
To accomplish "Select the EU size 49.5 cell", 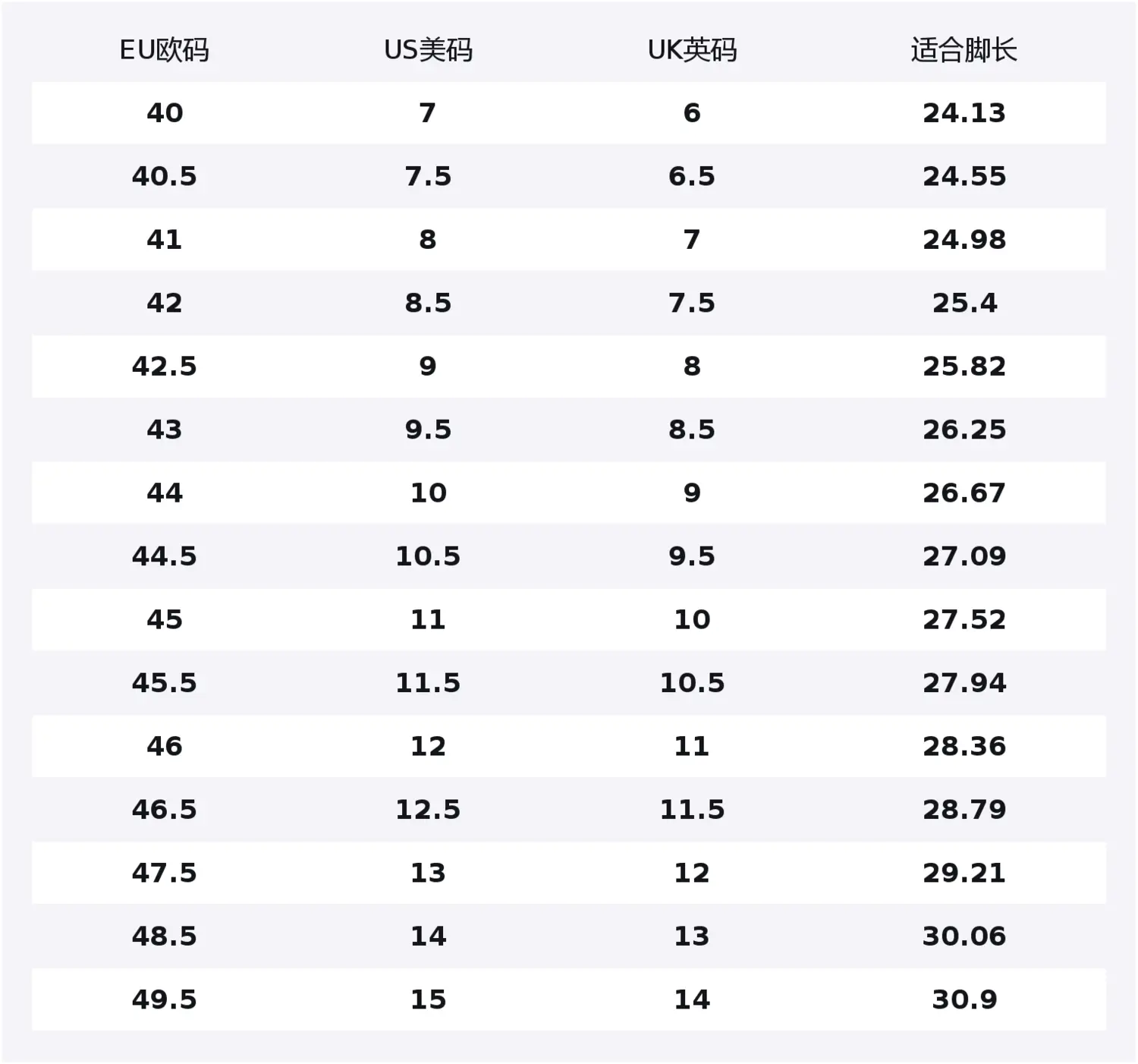I will (x=165, y=999).
